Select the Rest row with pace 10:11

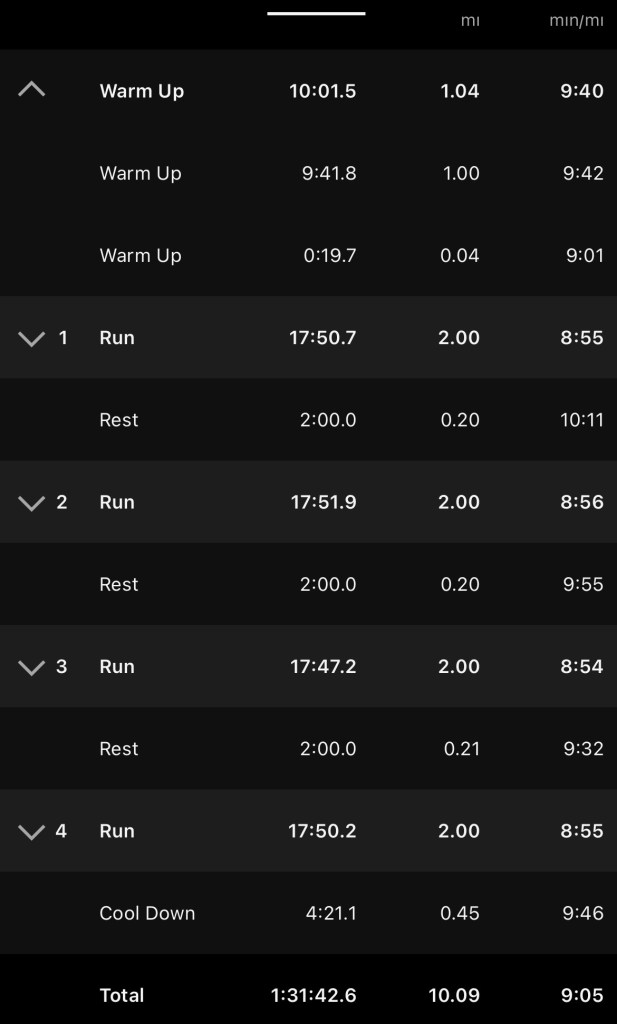[x=119, y=420]
